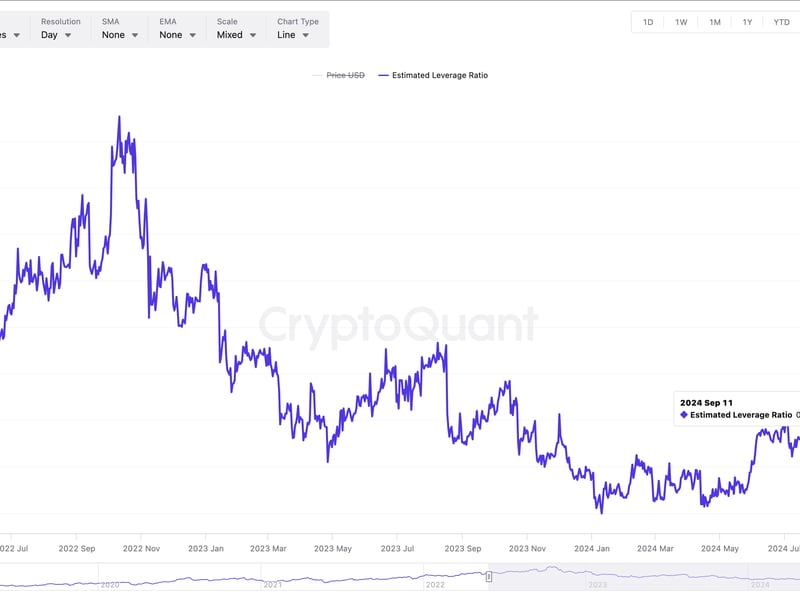Click the diamond icon in the tooltip
This screenshot has width=800, height=600.
click(684, 415)
